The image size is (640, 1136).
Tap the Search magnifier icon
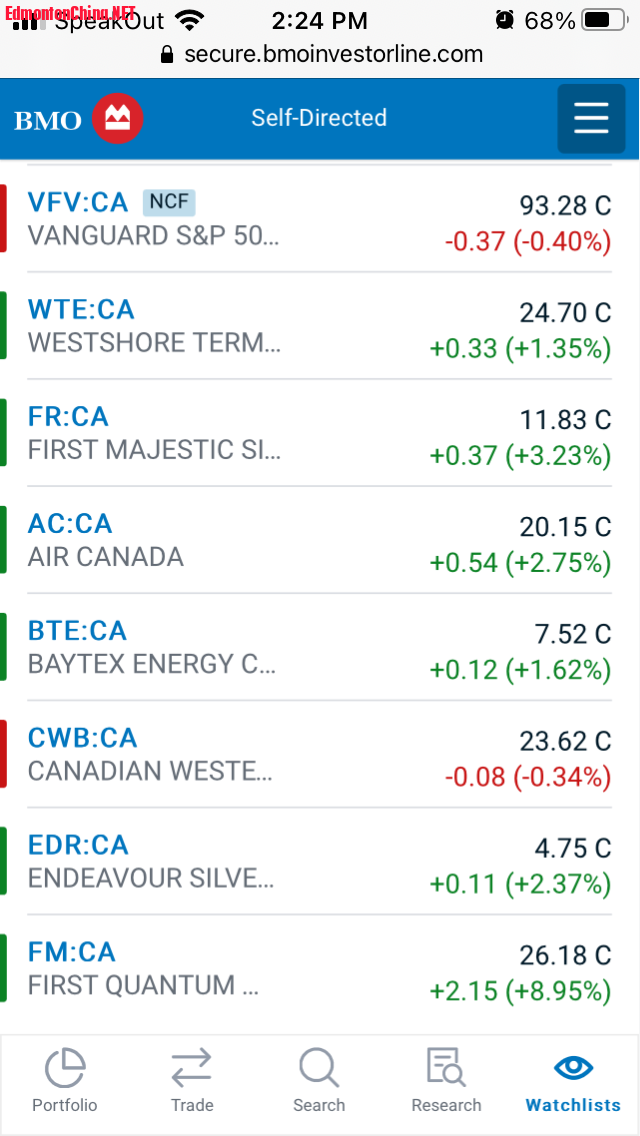coord(319,1068)
